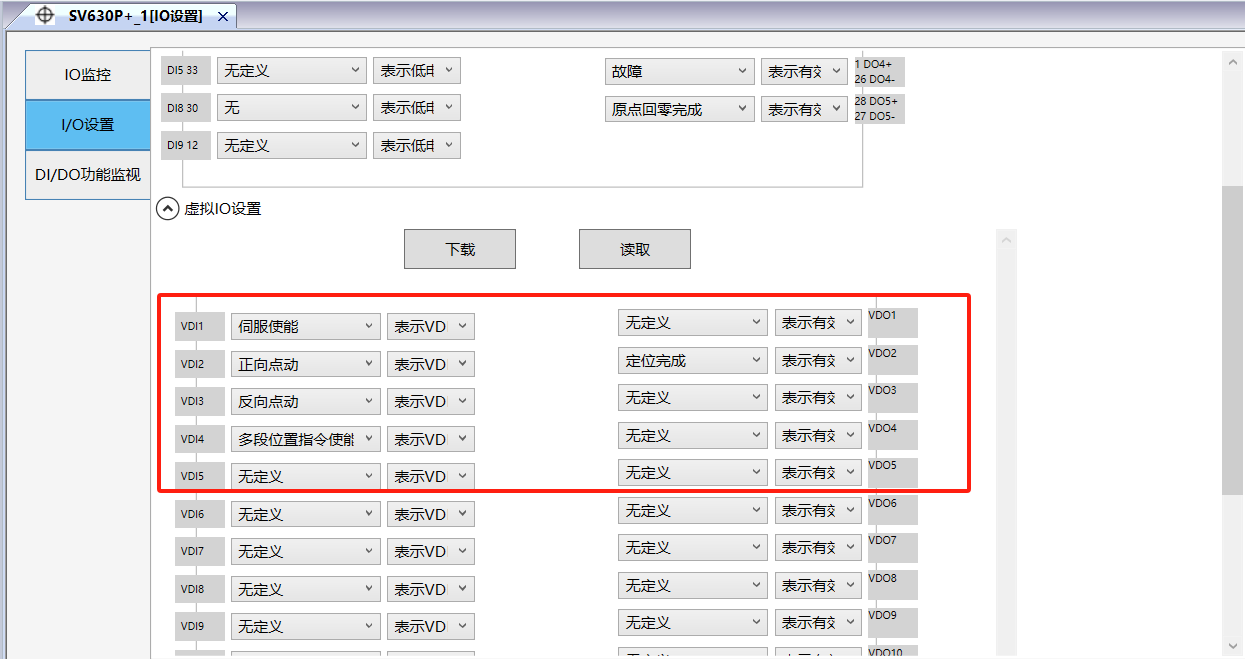Open VDI2 正向点动 function dropdown
The height and width of the screenshot is (659, 1245).
coord(305,365)
